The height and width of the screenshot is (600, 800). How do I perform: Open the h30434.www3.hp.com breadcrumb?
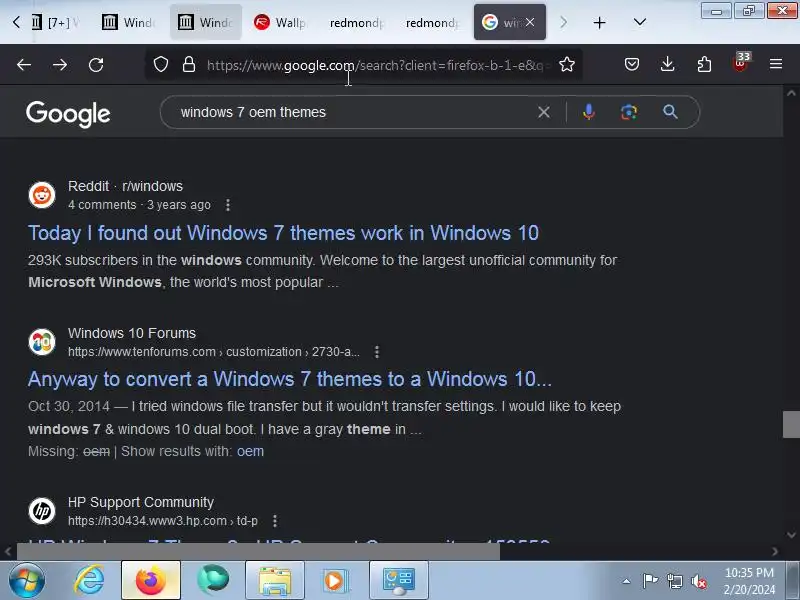(163, 521)
